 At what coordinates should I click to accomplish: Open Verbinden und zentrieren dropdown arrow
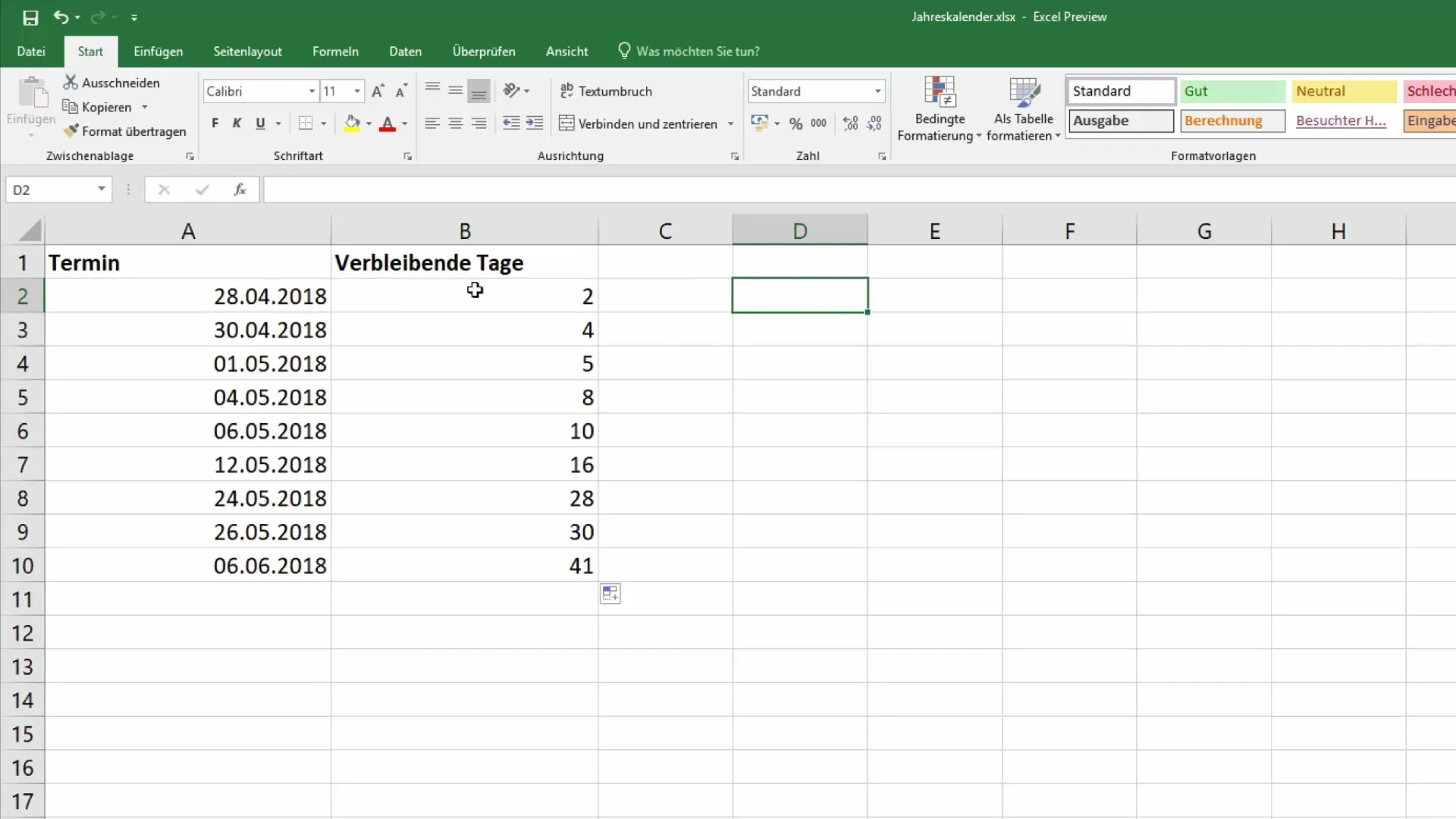tap(731, 124)
